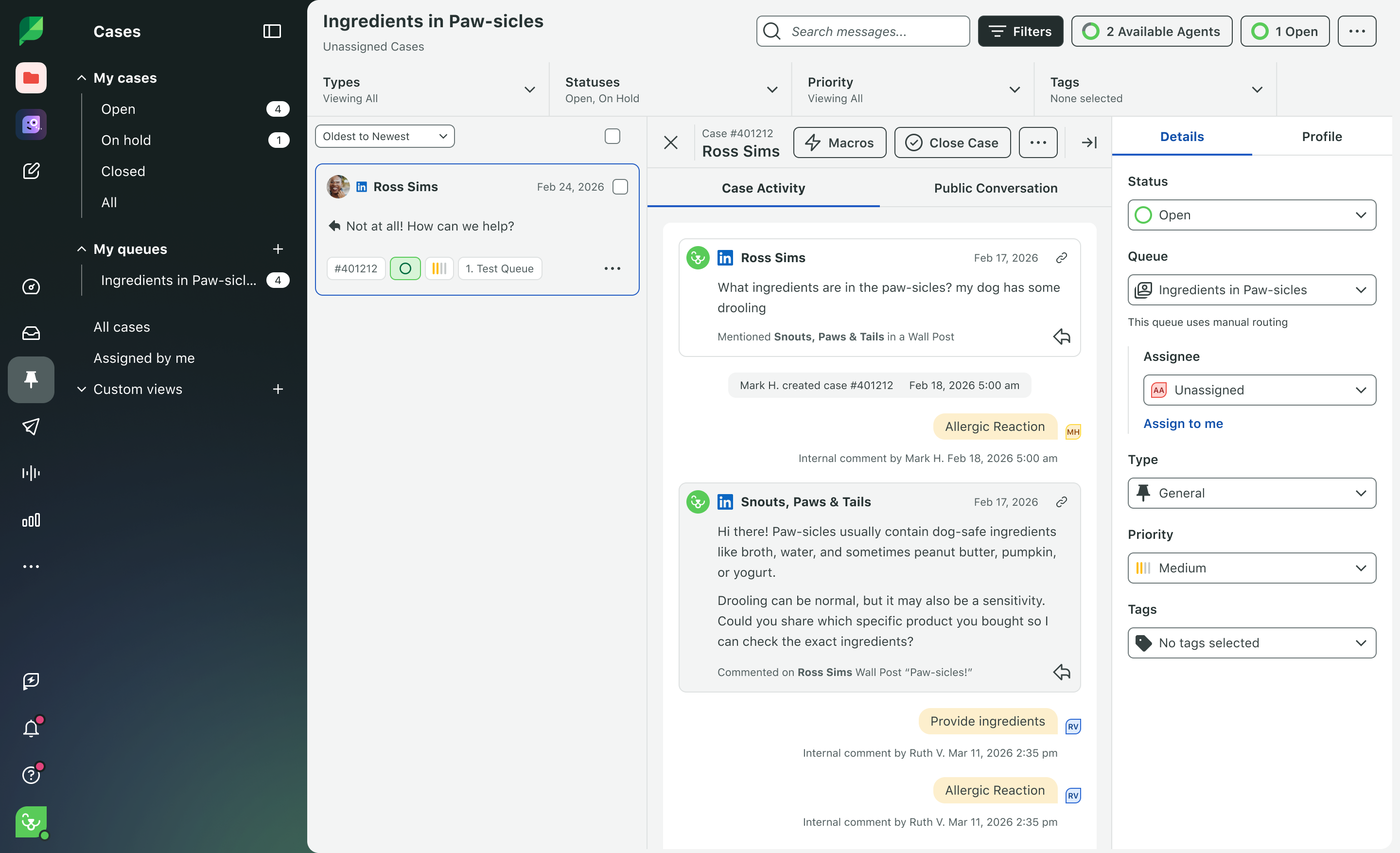Open the Profile tab in details panel
The height and width of the screenshot is (853, 1400).
[x=1322, y=136]
